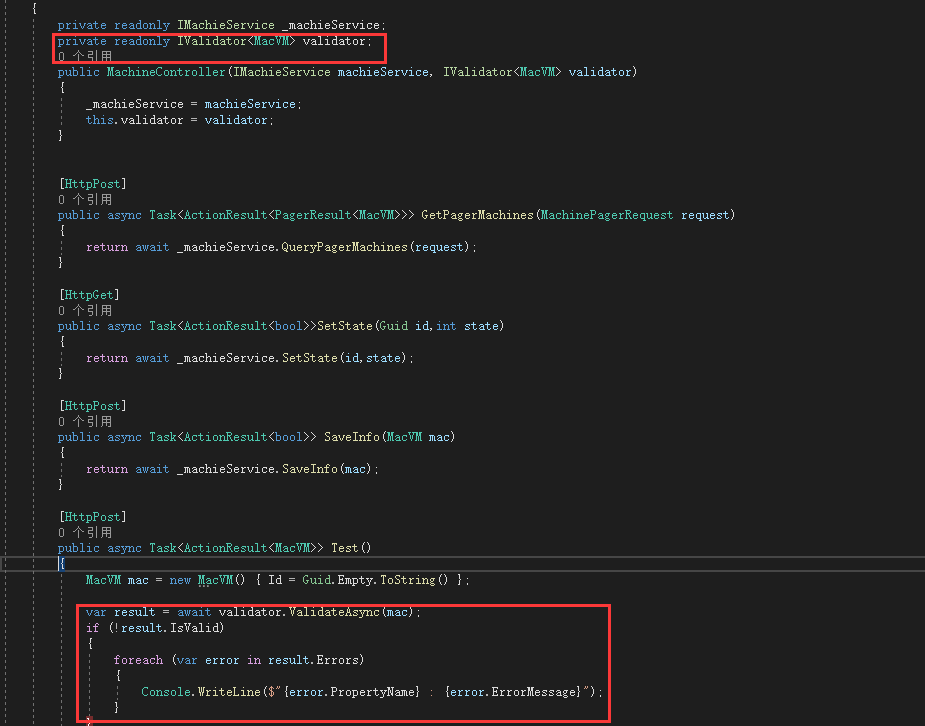Click the [HttpPost] attribute above SaveInfo

pos(91,405)
